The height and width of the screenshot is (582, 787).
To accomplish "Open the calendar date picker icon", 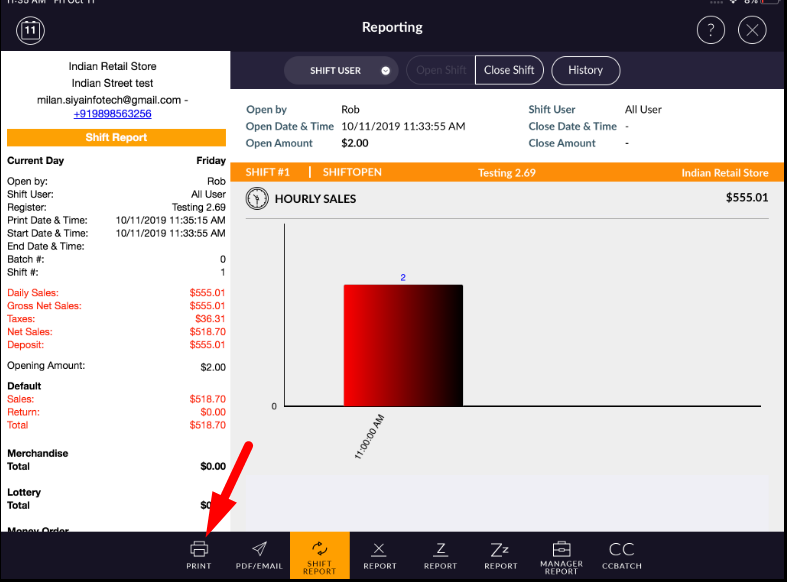I will click(x=30, y=30).
